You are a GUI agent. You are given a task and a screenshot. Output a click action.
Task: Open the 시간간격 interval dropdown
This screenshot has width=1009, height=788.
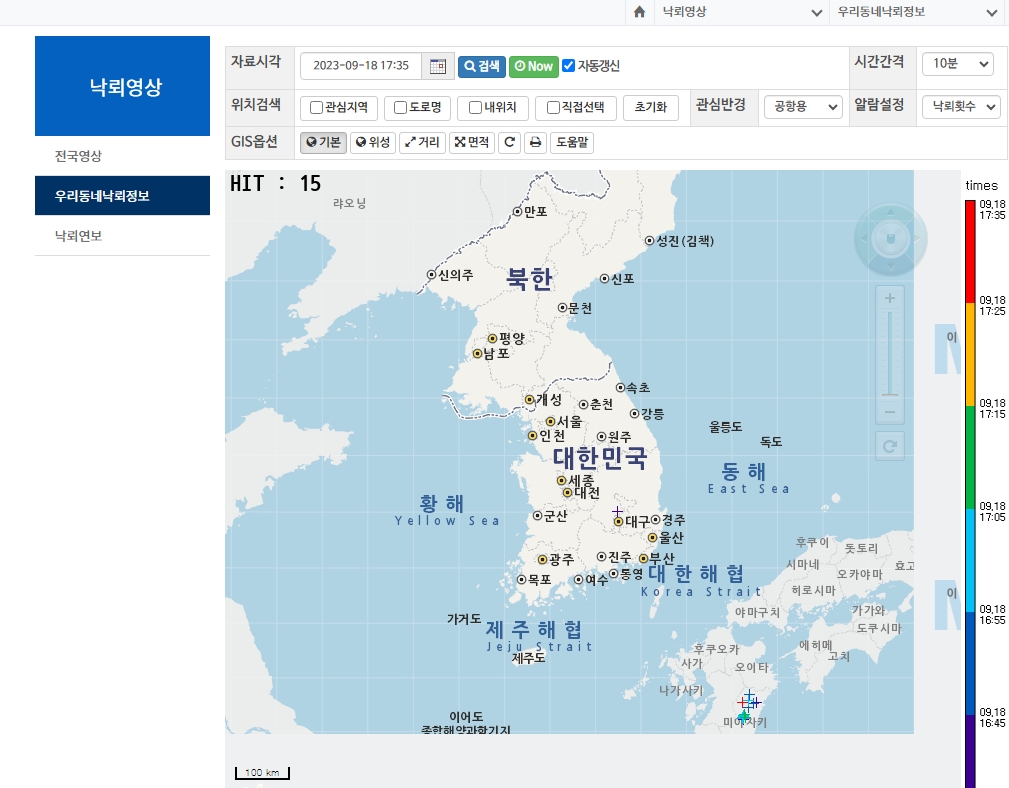pyautogui.click(x=957, y=63)
